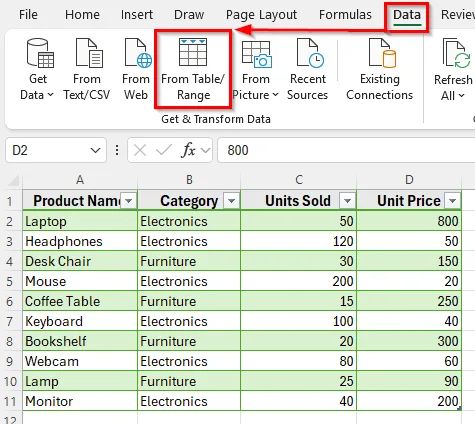
Task: Switch to the Data tab
Action: [407, 15]
